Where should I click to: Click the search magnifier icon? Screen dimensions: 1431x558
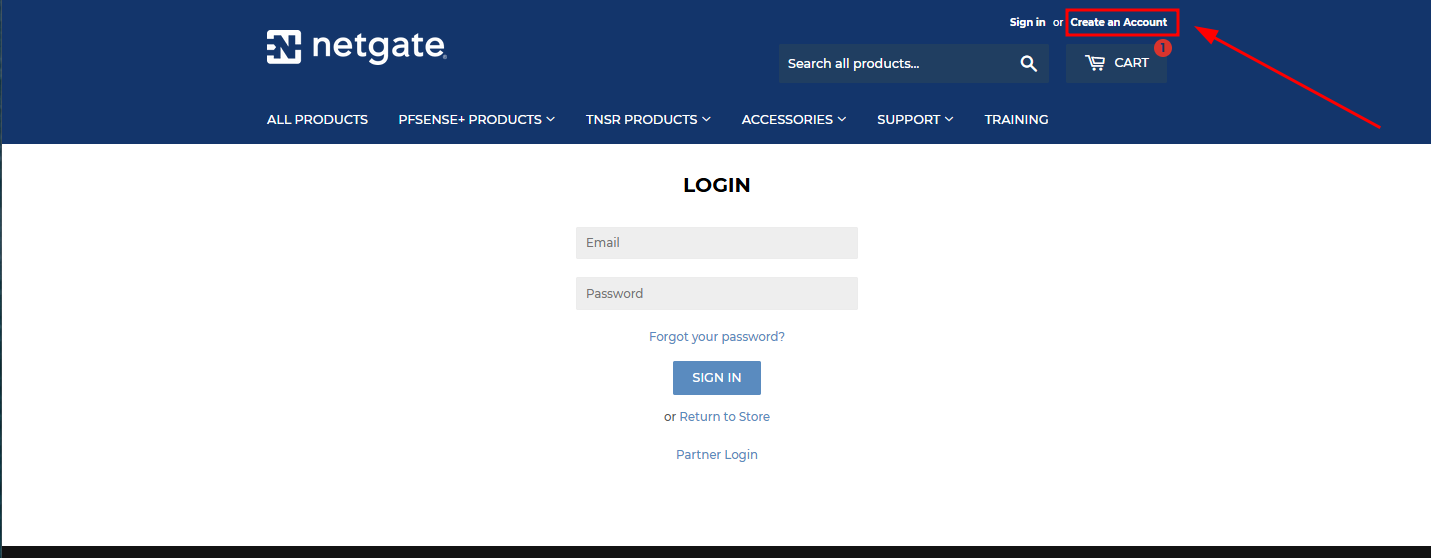pyautogui.click(x=1028, y=64)
